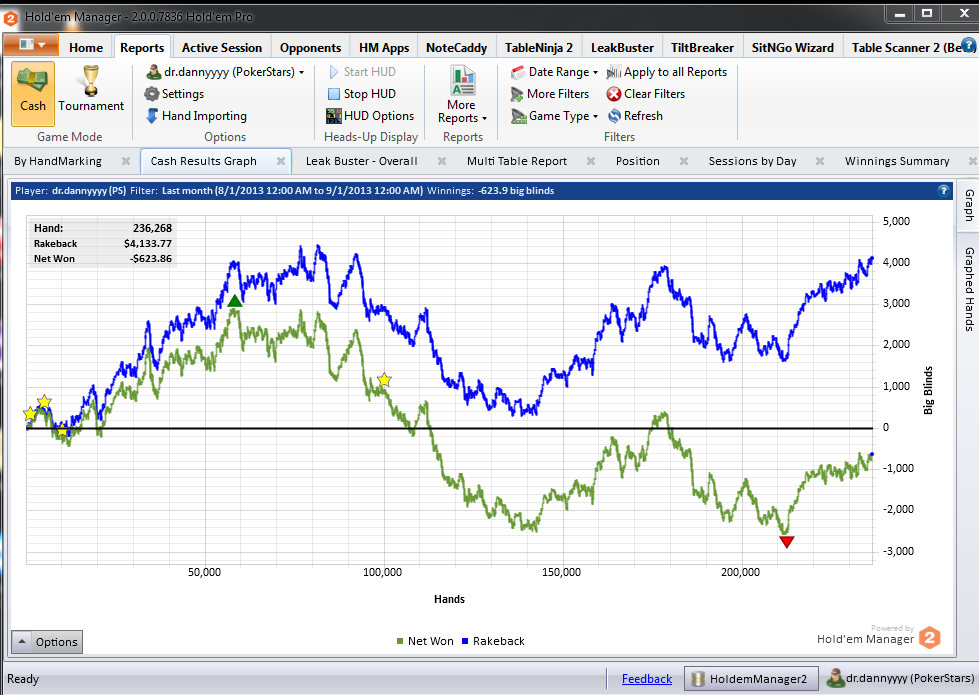The image size is (979, 695).
Task: Open the Home ribbon tab
Action: (86, 47)
